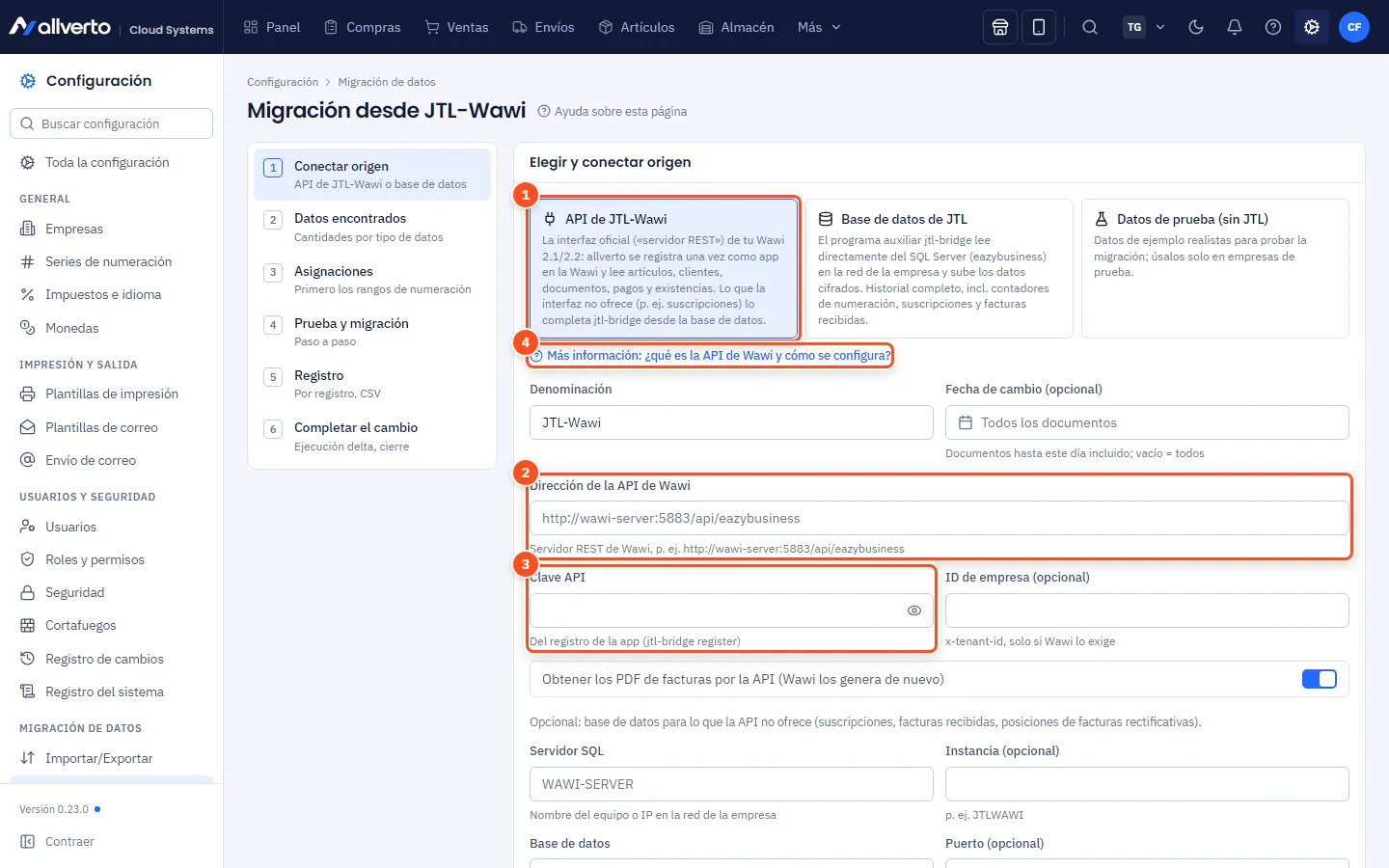Open the CF user avatar
This screenshot has height=868, width=1389.
click(x=1354, y=27)
